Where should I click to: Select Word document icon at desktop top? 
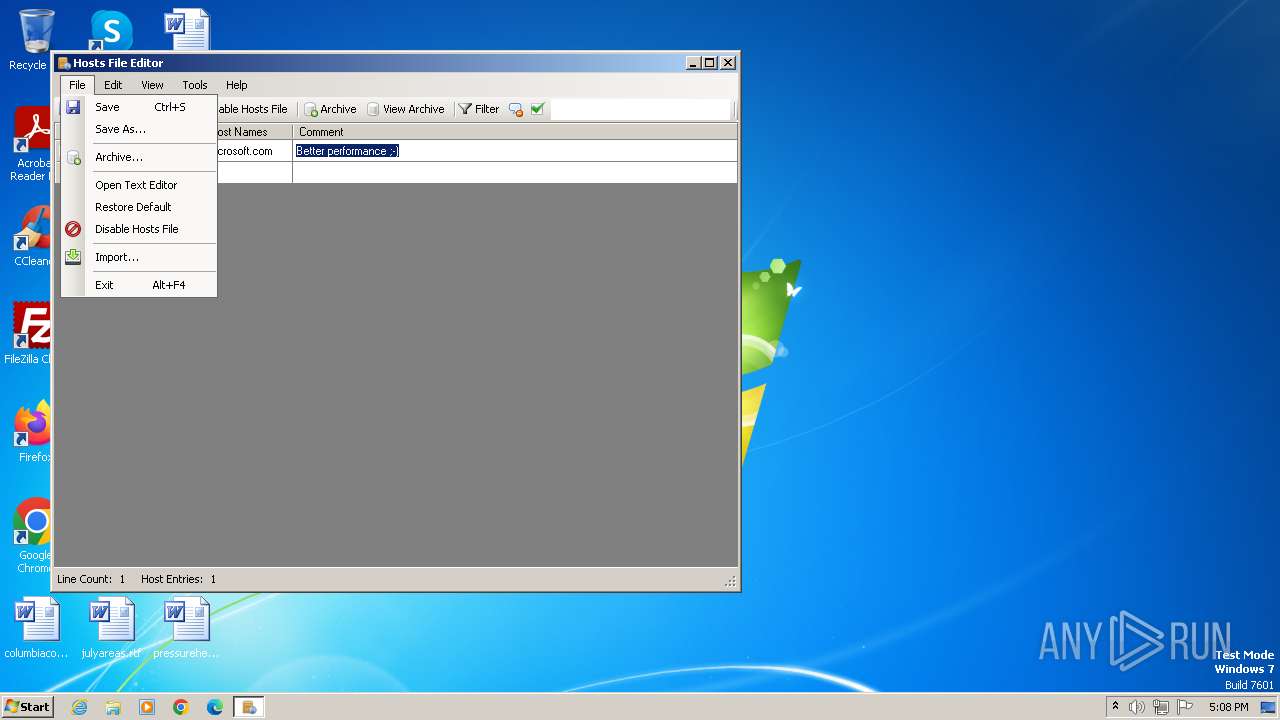point(186,29)
